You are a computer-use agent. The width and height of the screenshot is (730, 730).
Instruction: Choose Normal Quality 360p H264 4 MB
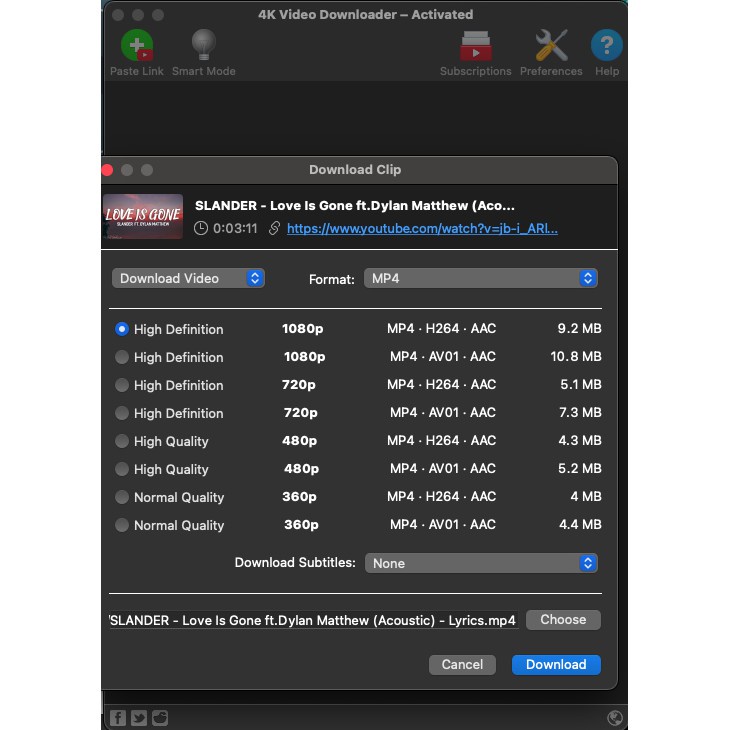point(122,497)
